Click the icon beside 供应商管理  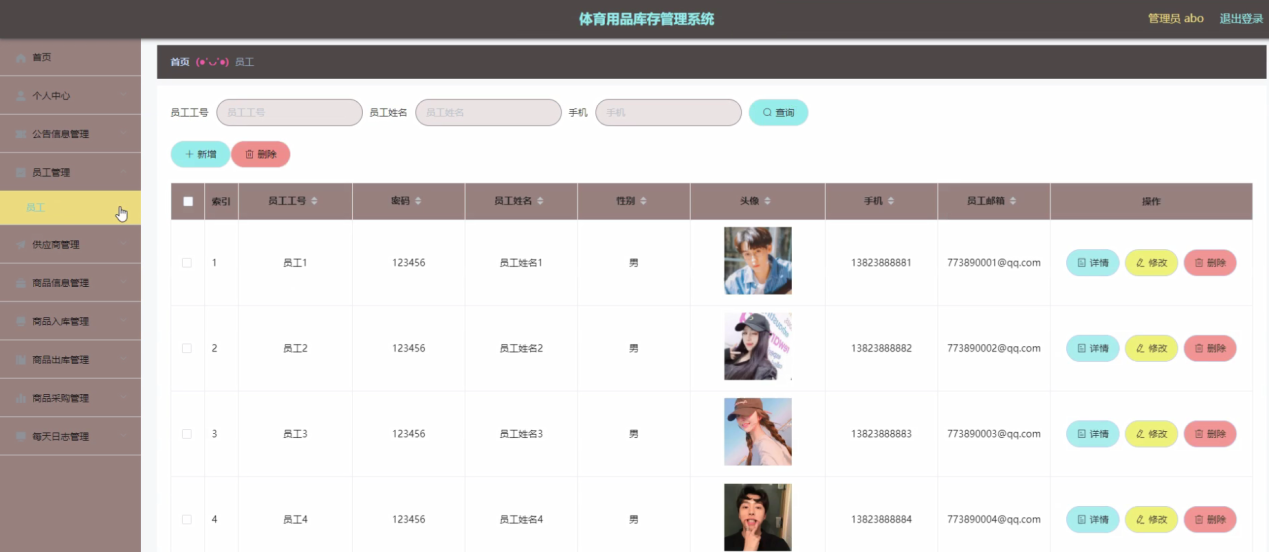point(22,245)
